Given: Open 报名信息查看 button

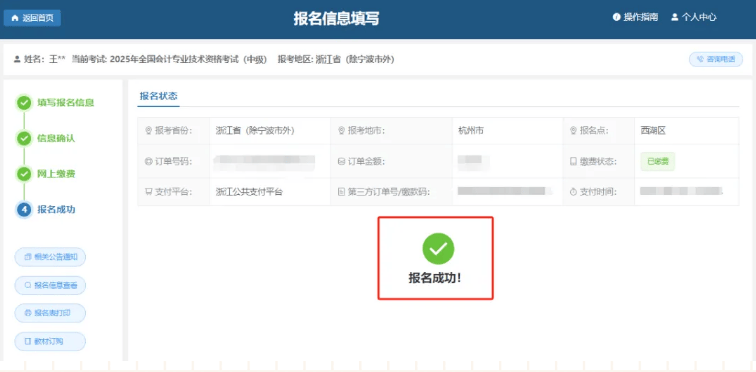Looking at the screenshot, I should [50, 285].
